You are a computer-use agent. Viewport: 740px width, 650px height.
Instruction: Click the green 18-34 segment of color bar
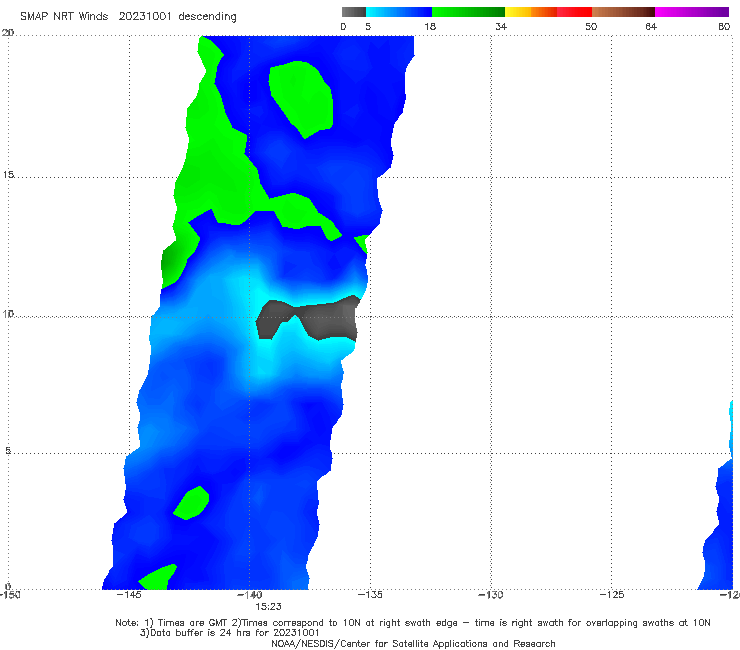point(468,12)
